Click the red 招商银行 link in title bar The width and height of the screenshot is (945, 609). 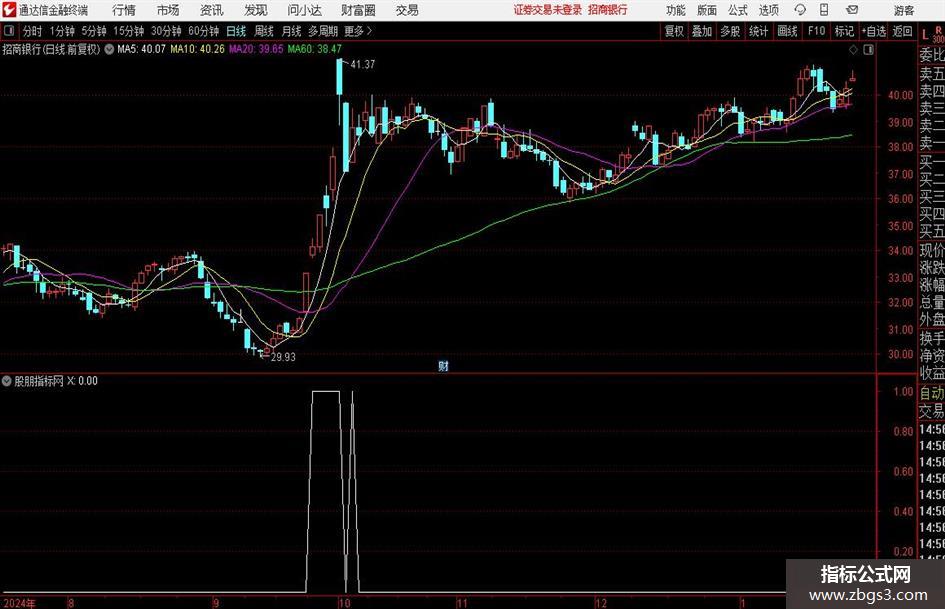click(x=608, y=10)
